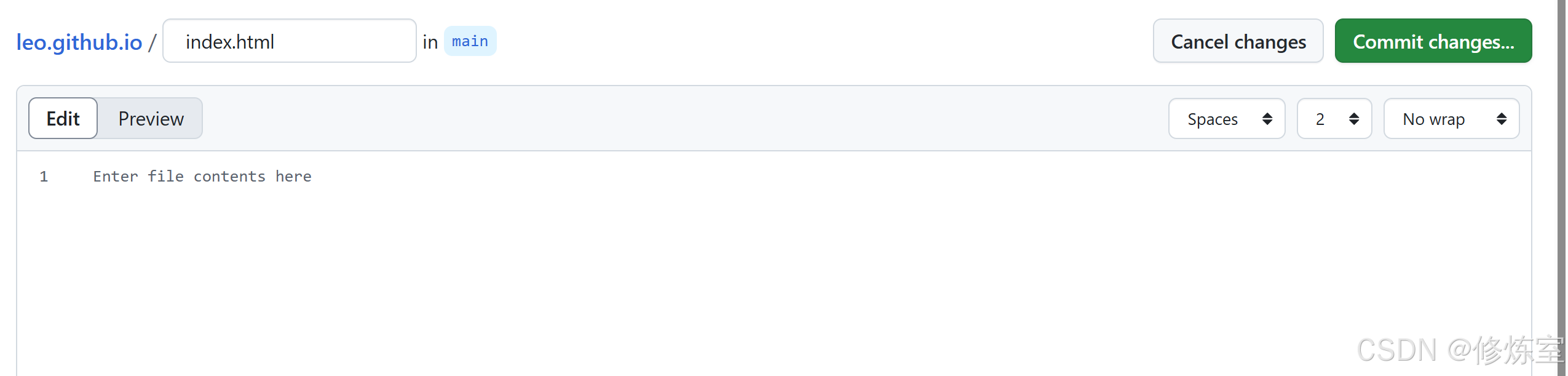
Task: Open the No wrap line mode dropdown
Action: [1451, 119]
